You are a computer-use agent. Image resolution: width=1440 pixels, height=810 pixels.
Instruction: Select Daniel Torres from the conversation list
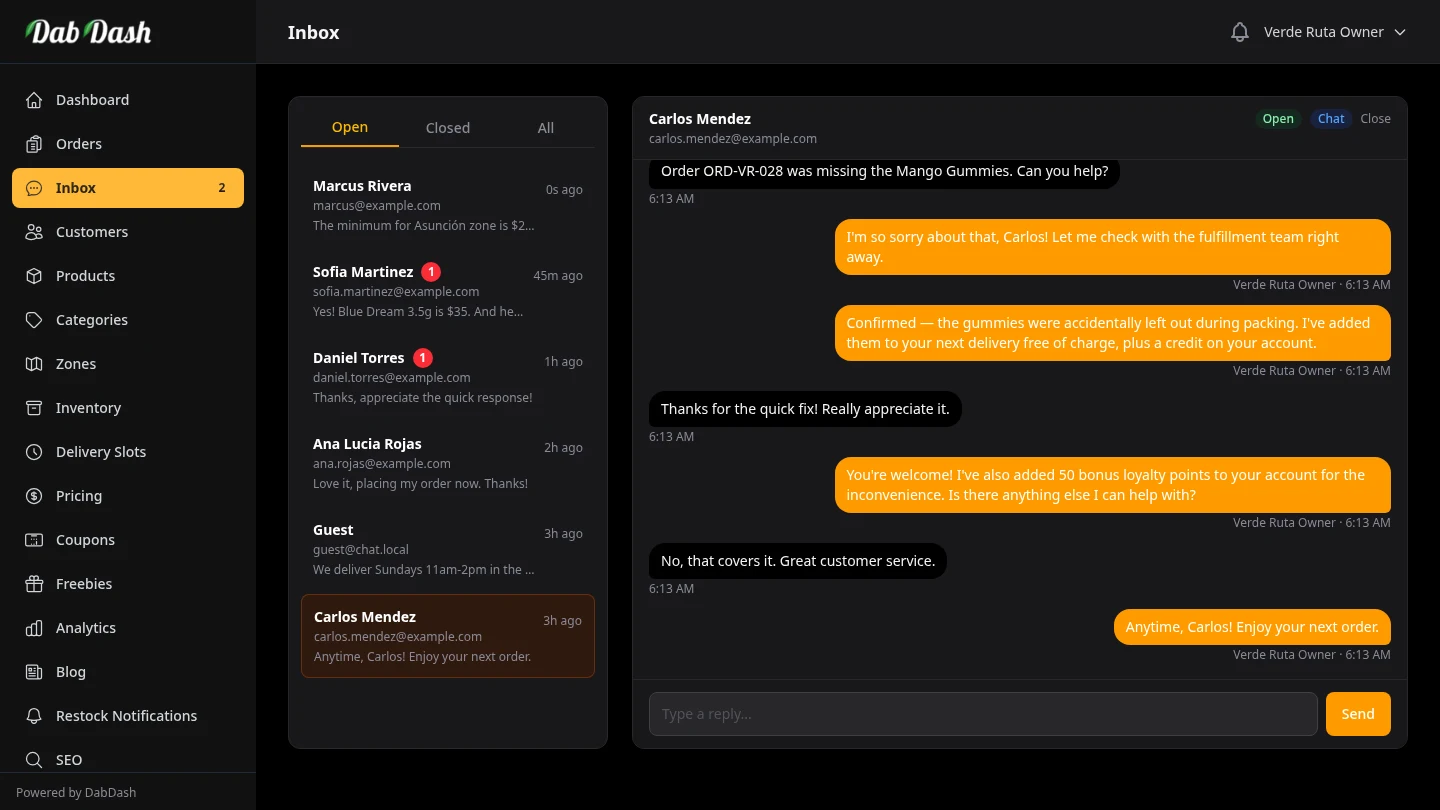point(447,376)
